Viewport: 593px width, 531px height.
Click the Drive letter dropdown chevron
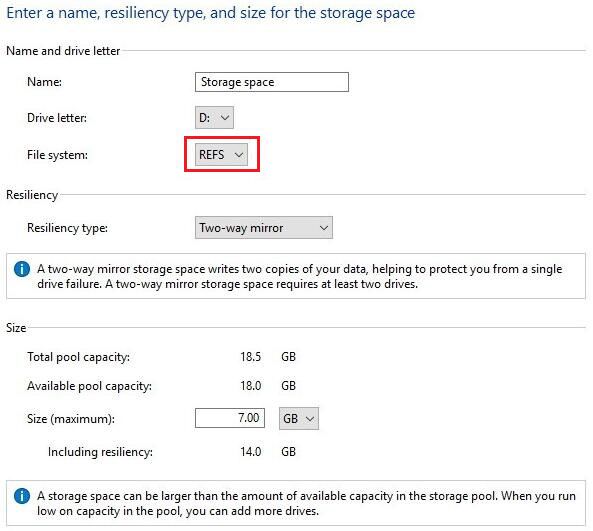tap(225, 118)
